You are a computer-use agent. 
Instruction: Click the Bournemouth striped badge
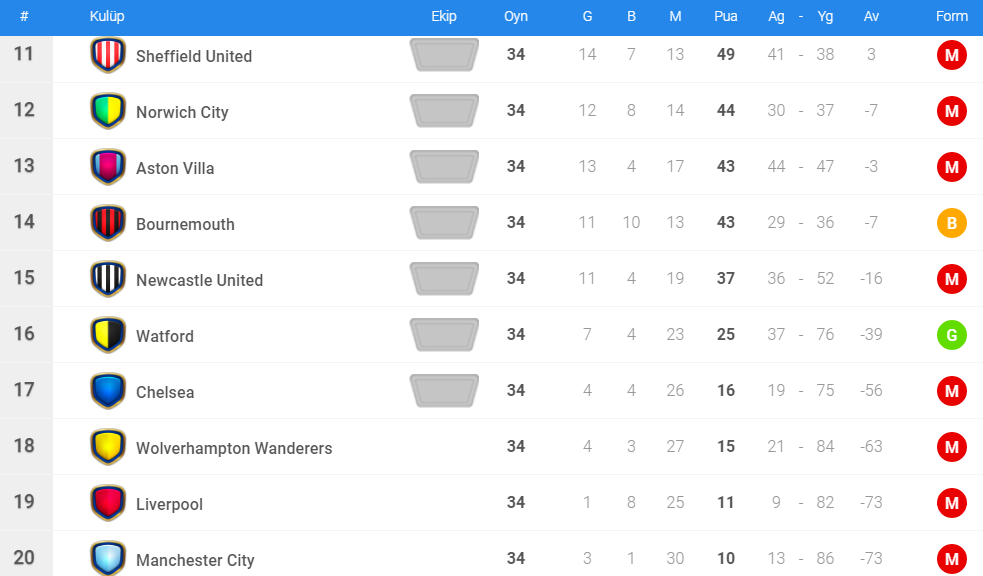108,223
